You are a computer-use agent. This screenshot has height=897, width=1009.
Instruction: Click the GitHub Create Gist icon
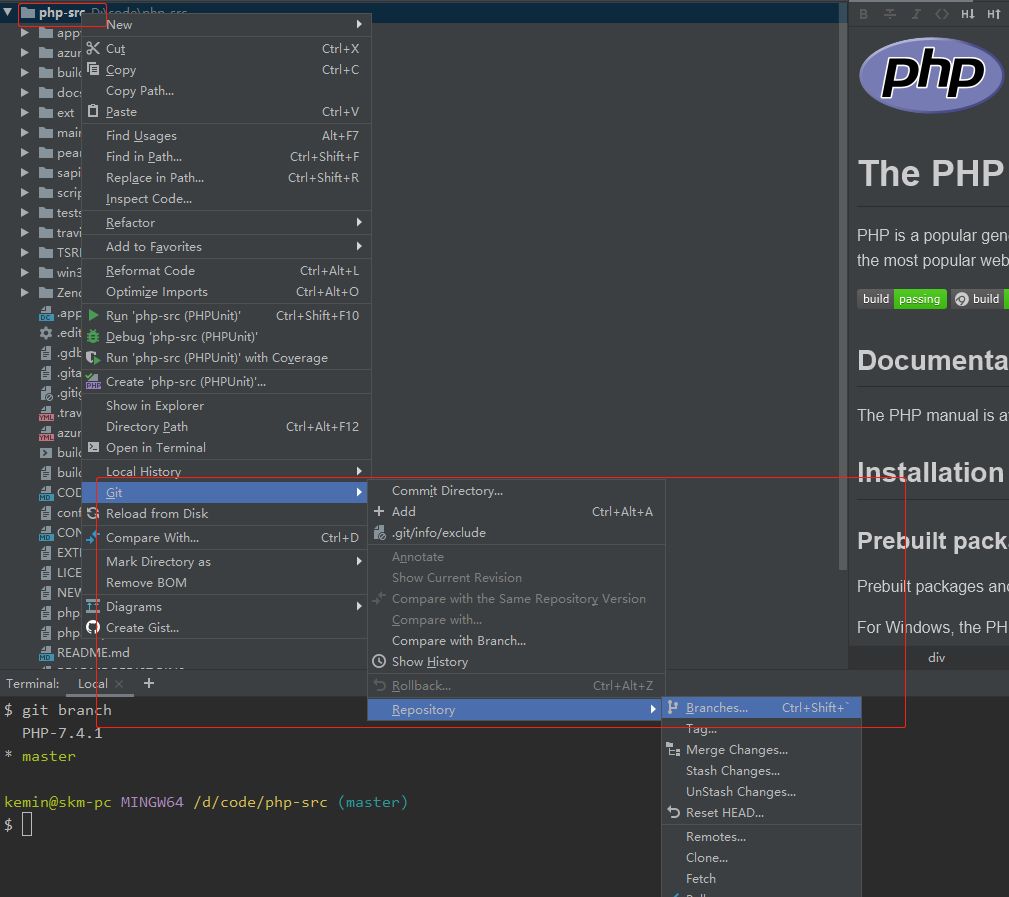(93, 627)
